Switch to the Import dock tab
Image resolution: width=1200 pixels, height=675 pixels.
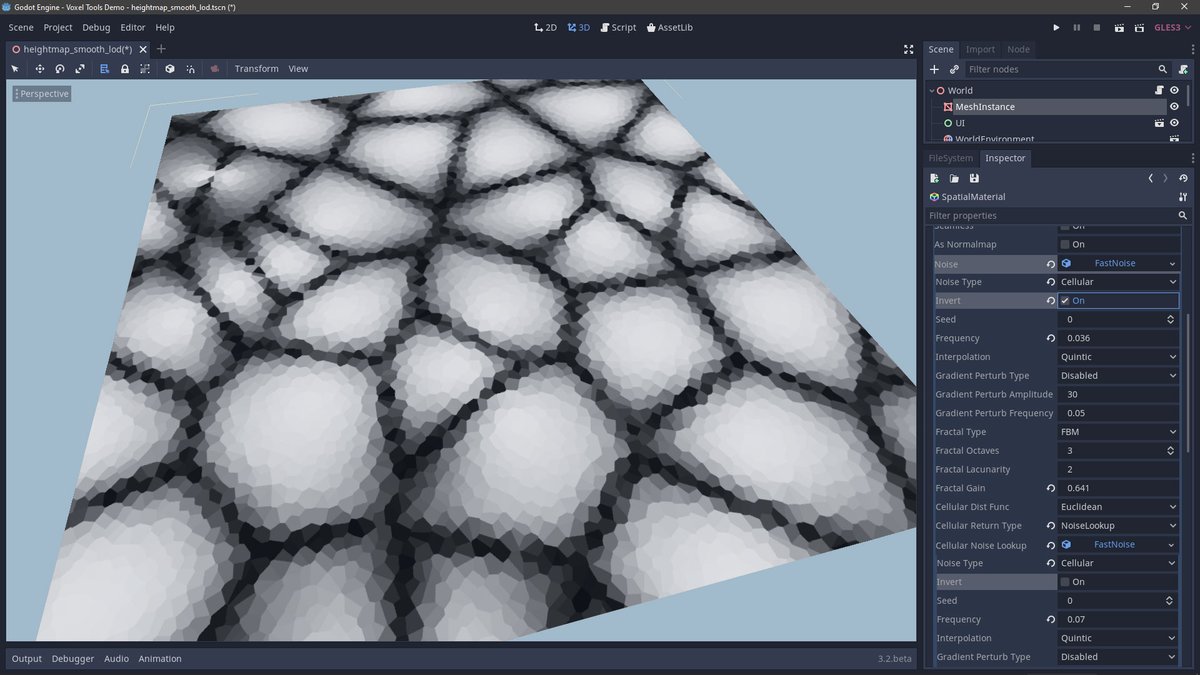(980, 49)
